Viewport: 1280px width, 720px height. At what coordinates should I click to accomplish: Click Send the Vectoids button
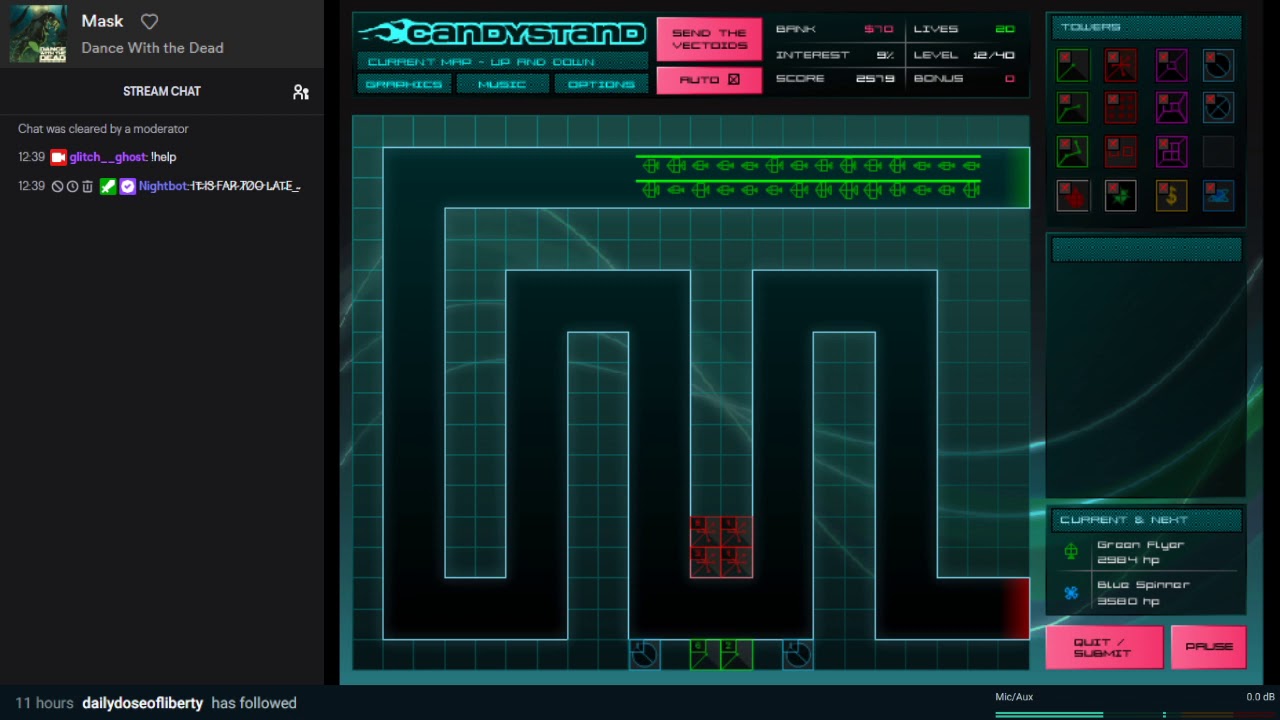click(x=709, y=39)
